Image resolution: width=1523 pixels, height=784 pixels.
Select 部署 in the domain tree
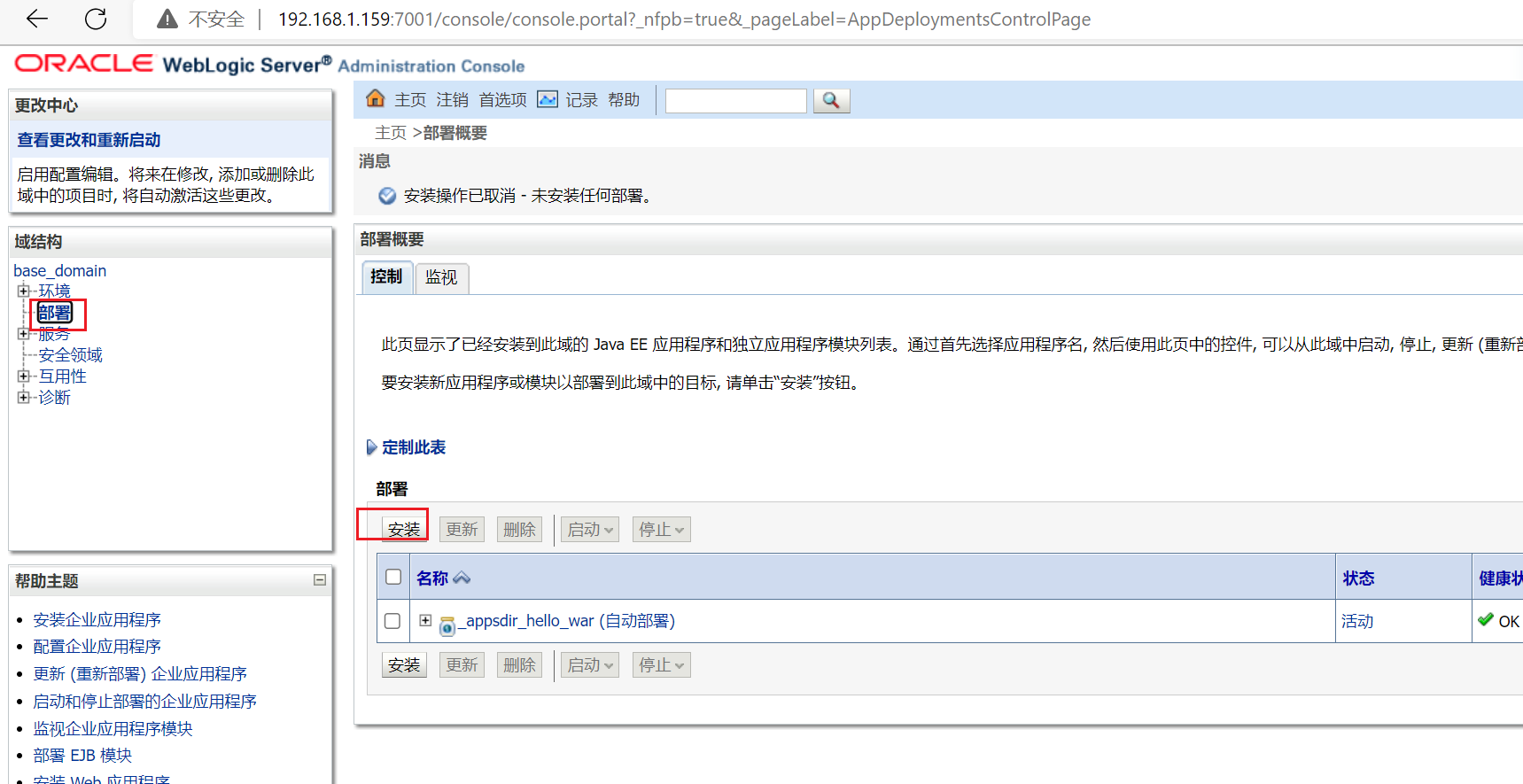tap(55, 313)
